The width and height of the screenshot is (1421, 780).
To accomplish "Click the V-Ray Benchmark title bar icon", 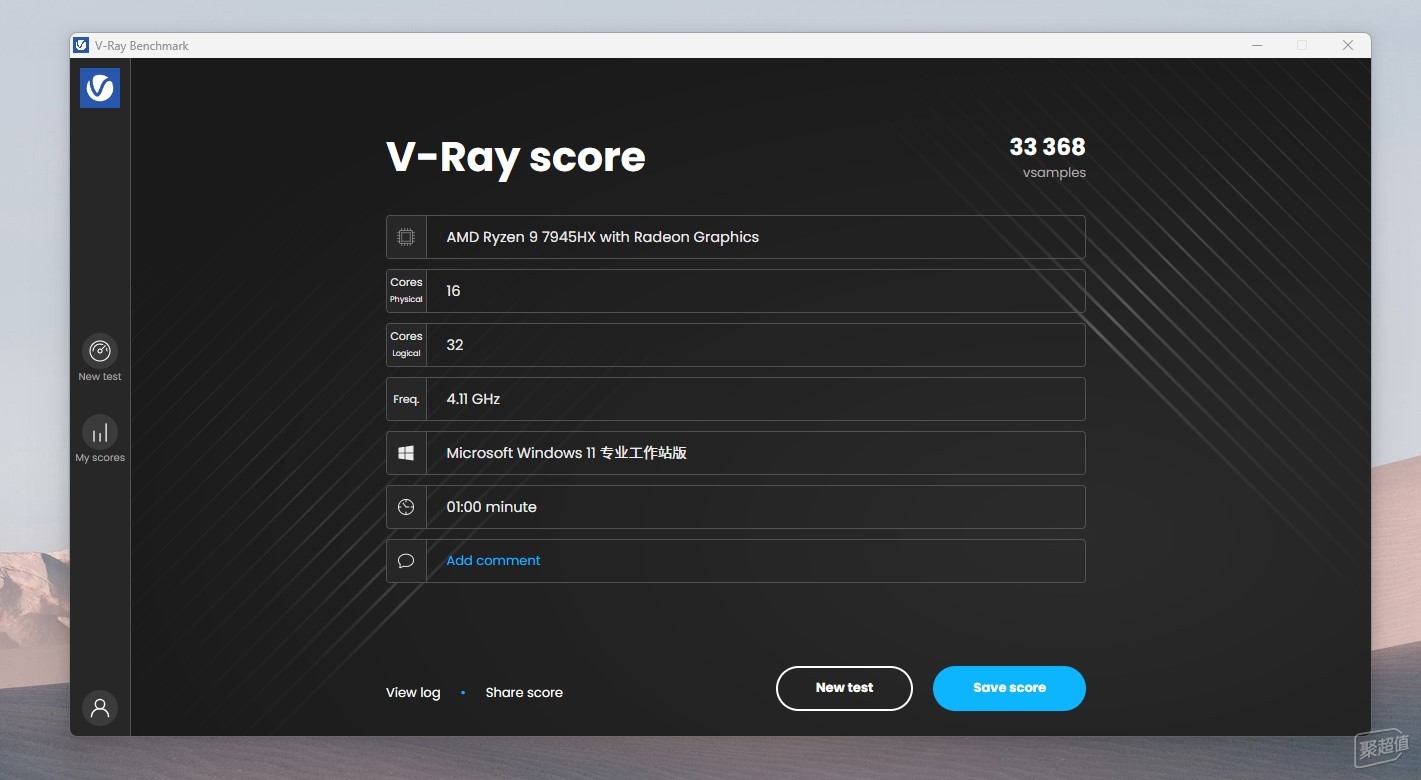I will [x=81, y=45].
